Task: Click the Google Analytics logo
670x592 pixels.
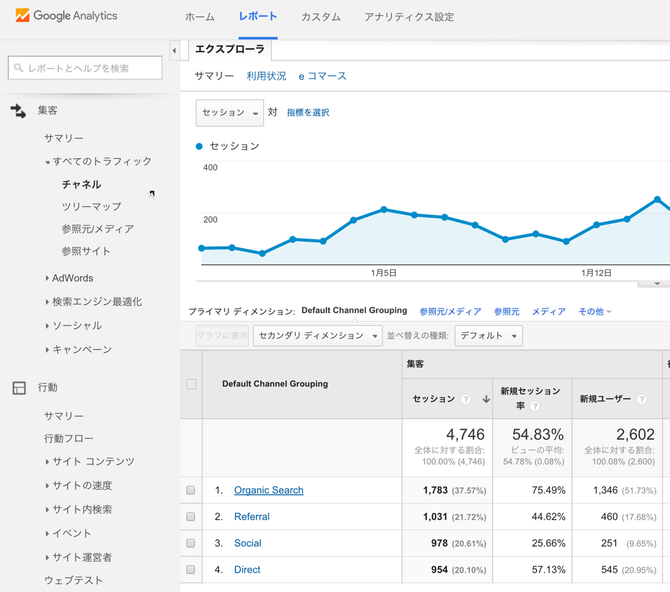Action: pos(67,16)
